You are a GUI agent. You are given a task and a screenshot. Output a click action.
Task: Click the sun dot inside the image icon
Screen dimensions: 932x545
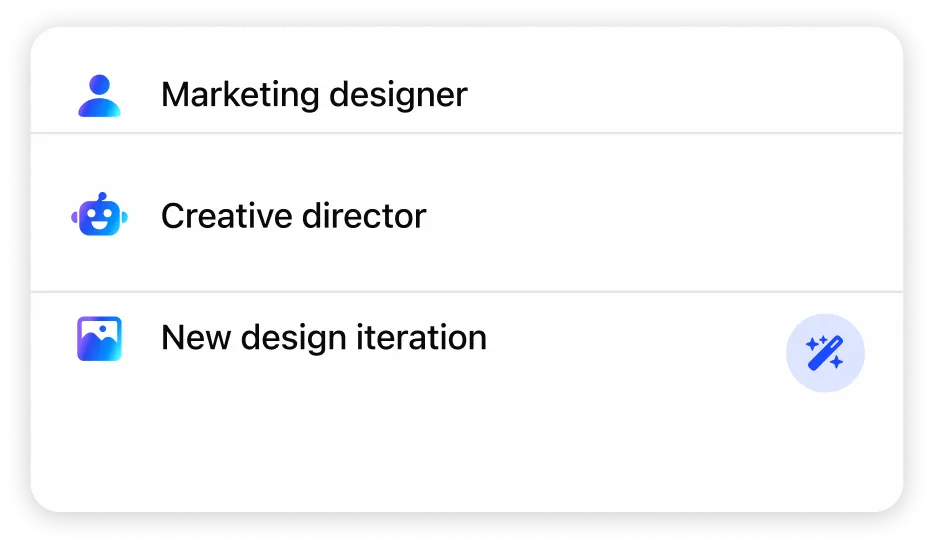point(103,329)
